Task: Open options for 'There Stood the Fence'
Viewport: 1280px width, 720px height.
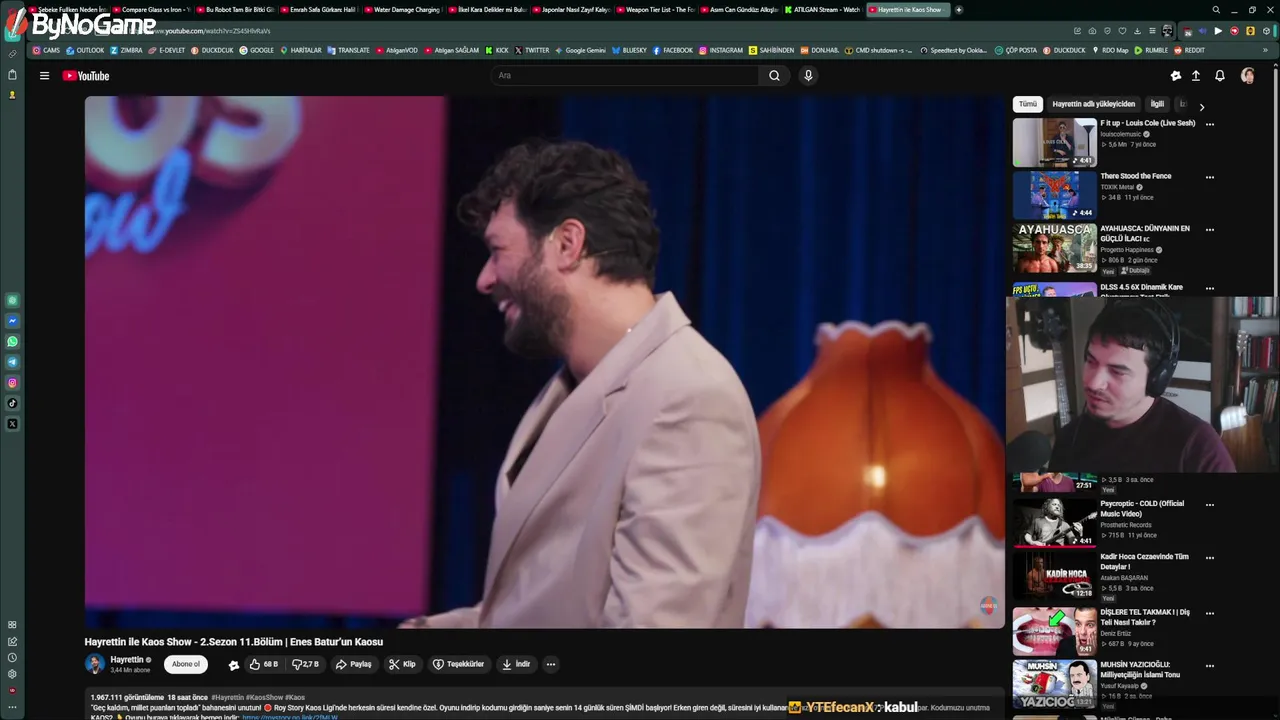Action: (x=1210, y=177)
